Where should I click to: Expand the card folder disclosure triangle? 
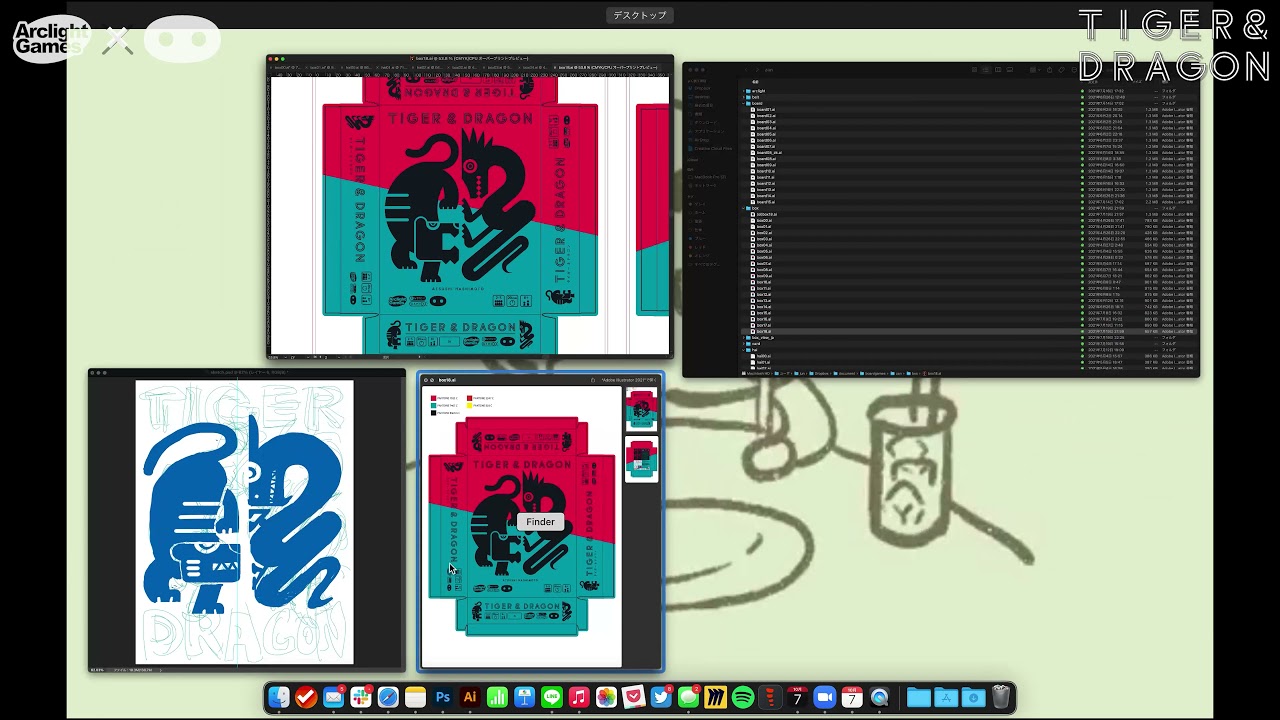tap(744, 344)
